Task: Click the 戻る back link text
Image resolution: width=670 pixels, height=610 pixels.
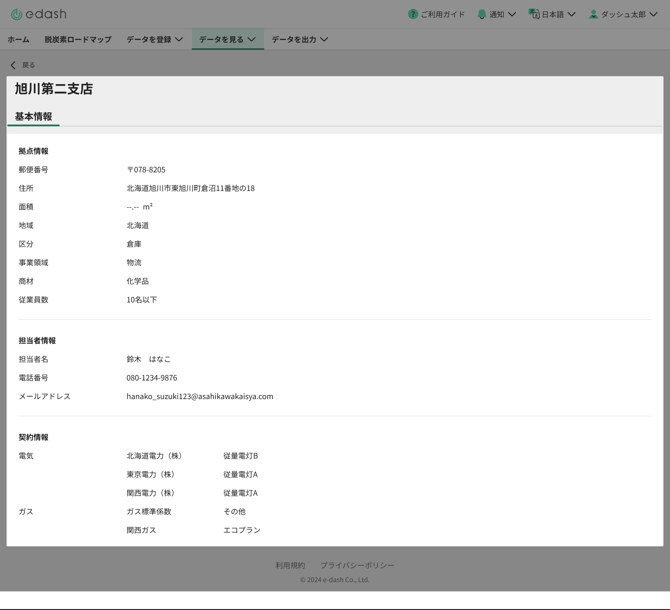Action: (28, 65)
